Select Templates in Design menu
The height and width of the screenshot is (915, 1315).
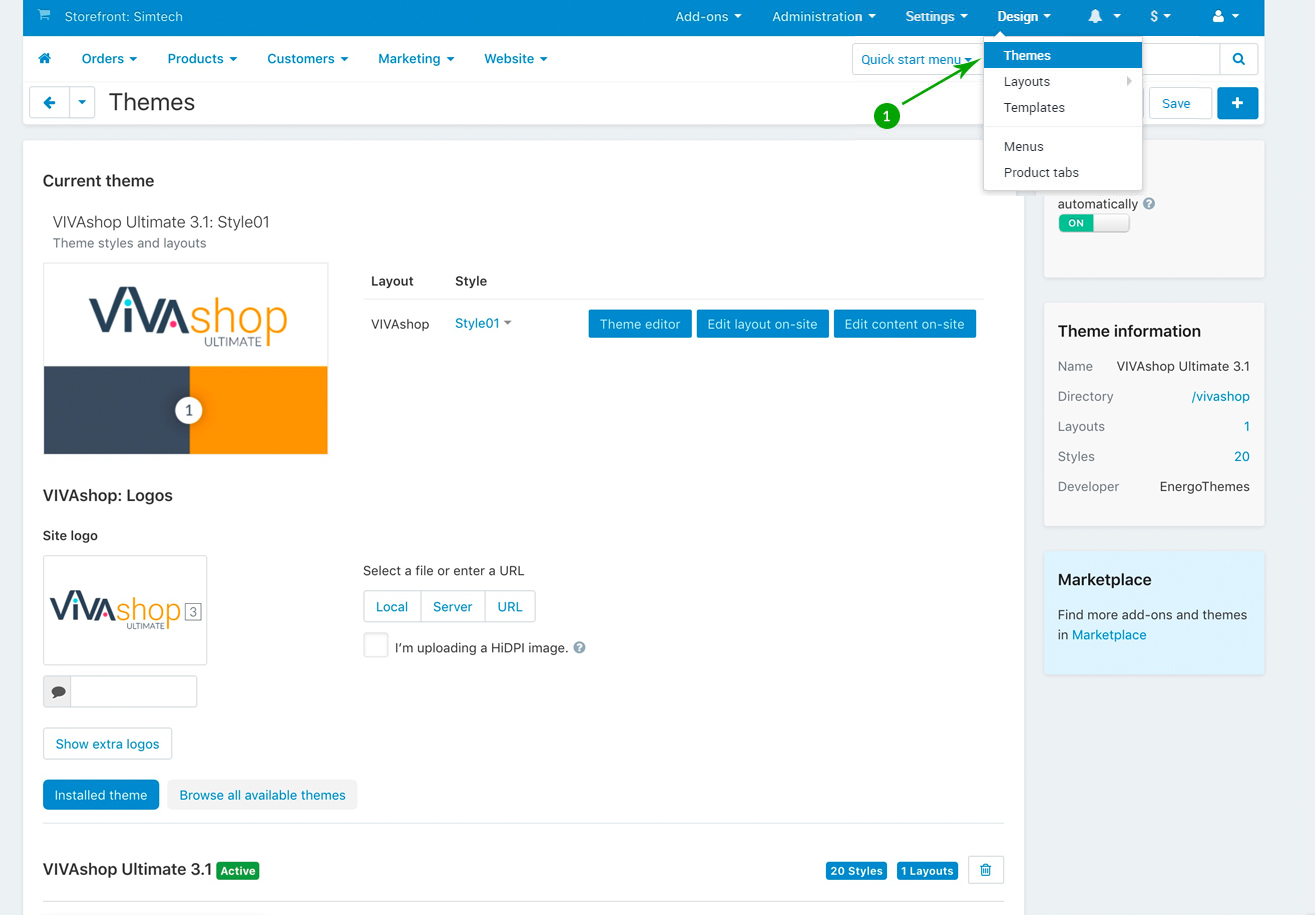tap(1063, 107)
